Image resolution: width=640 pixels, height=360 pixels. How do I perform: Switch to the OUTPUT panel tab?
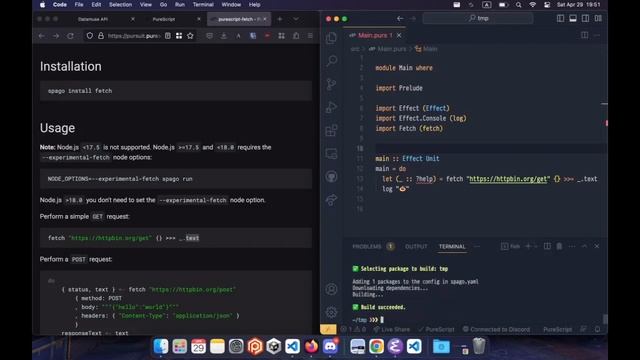(416, 247)
